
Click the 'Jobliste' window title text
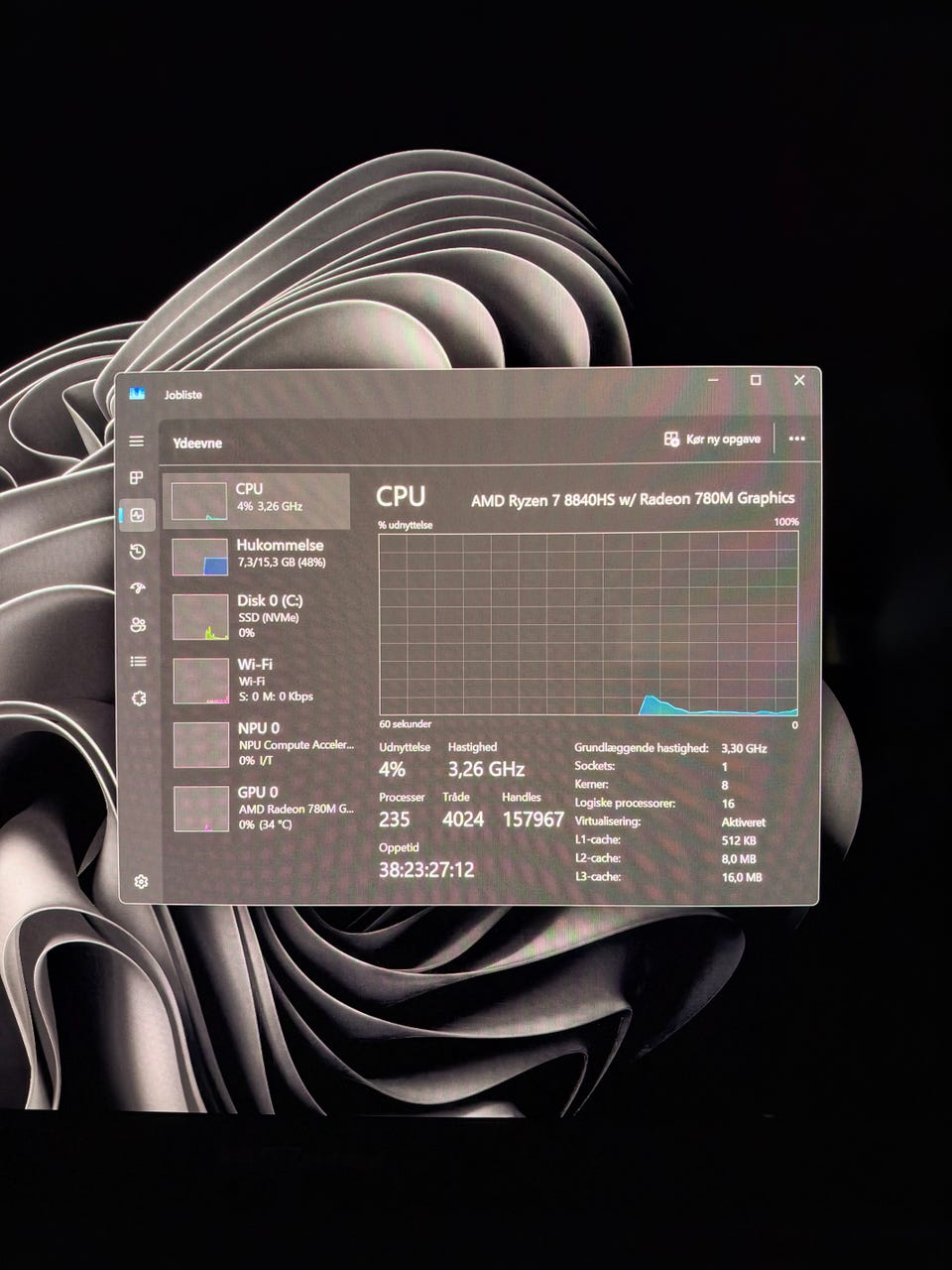tap(183, 395)
